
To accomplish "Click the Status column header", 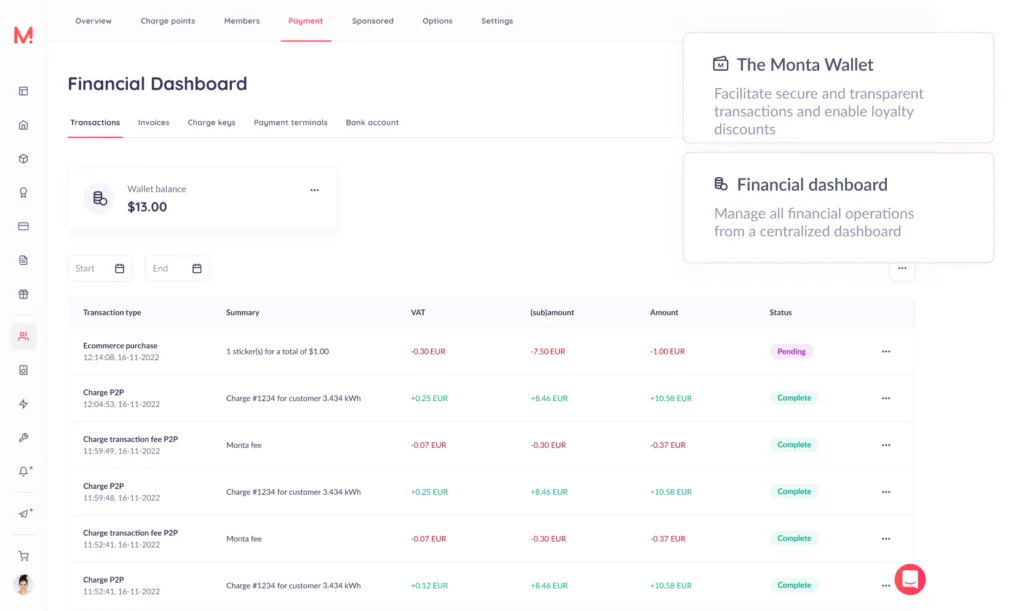I will [x=780, y=313].
